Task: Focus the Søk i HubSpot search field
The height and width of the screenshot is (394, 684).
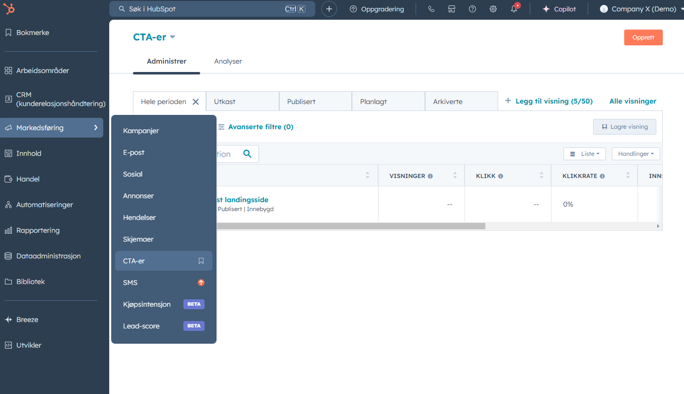Action: 212,9
